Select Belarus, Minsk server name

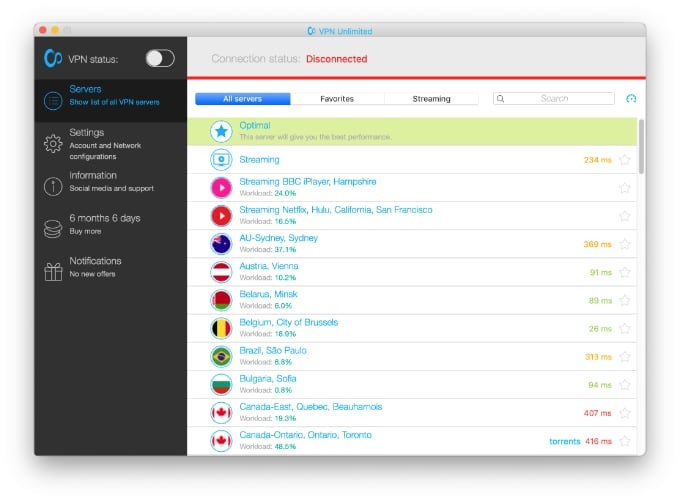268,294
